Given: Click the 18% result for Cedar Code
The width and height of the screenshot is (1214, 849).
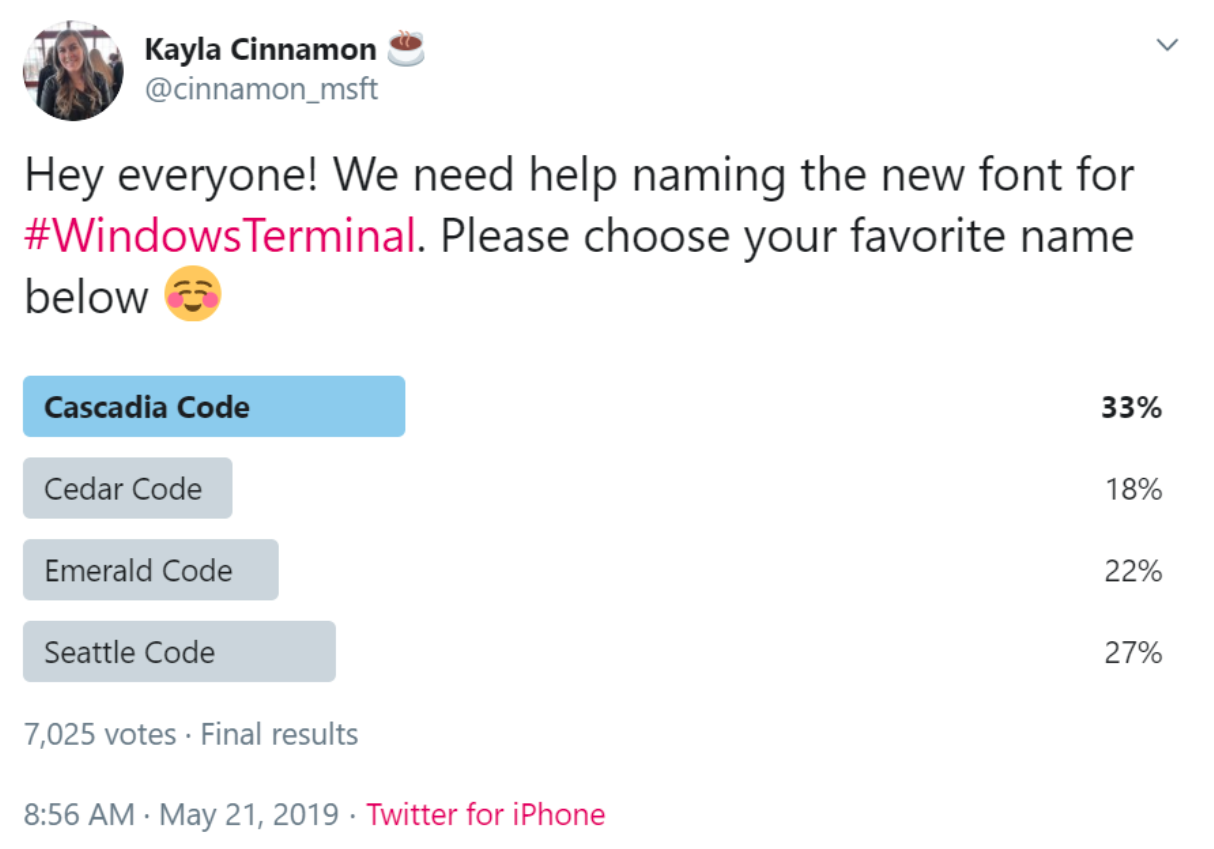Looking at the screenshot, I should 1133,489.
